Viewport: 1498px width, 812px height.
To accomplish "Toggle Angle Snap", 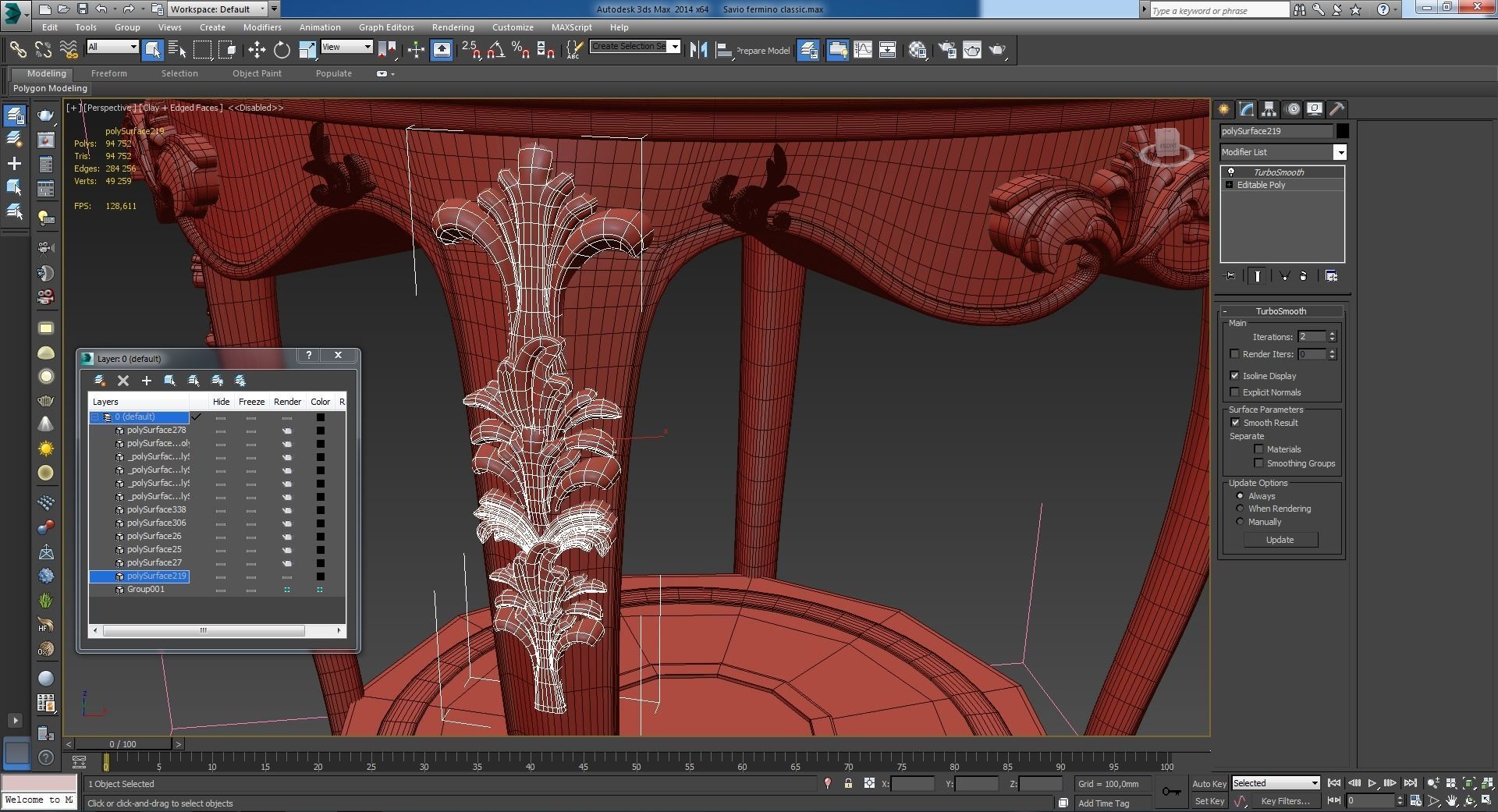I will (x=495, y=50).
